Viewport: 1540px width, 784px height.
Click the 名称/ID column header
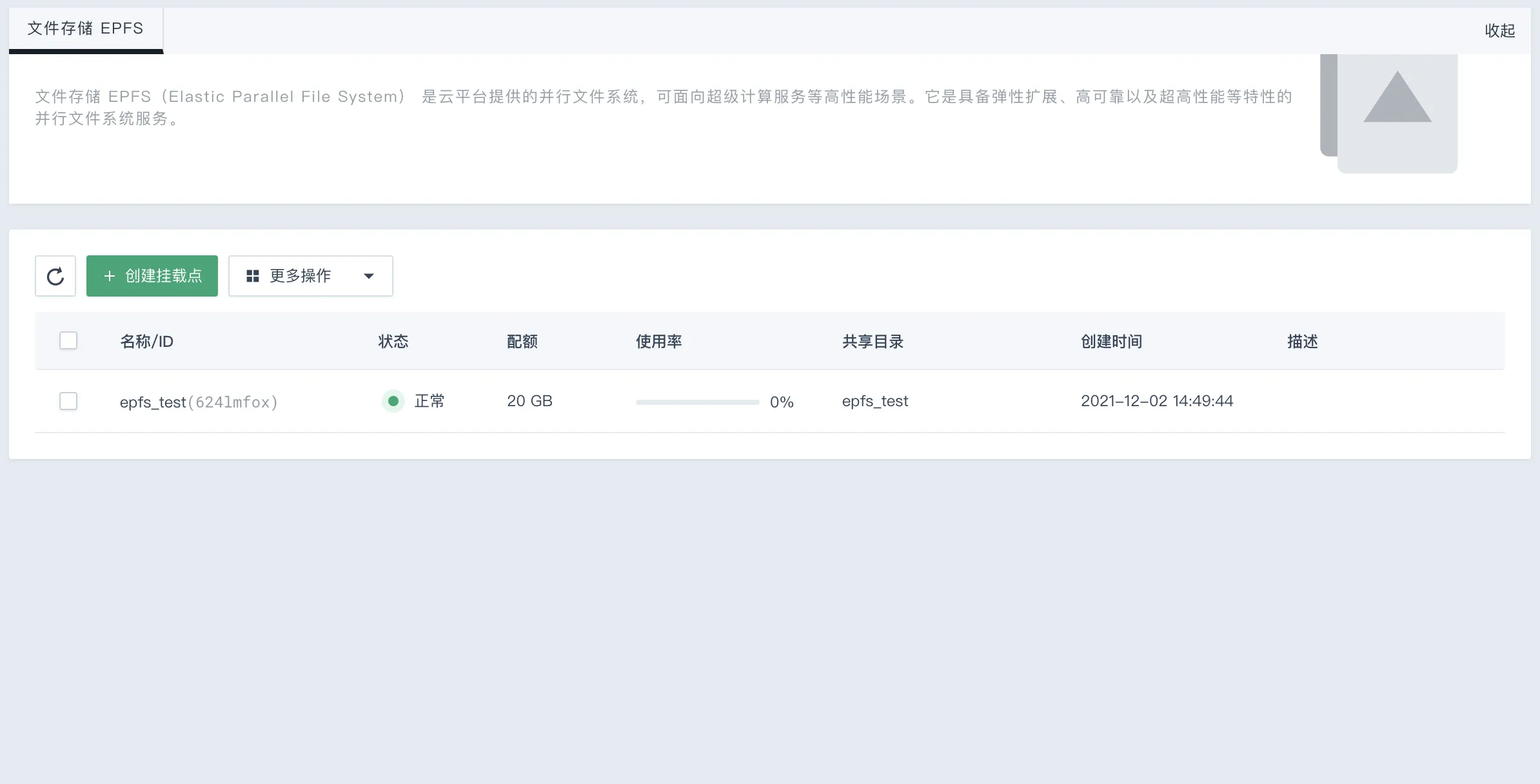146,341
